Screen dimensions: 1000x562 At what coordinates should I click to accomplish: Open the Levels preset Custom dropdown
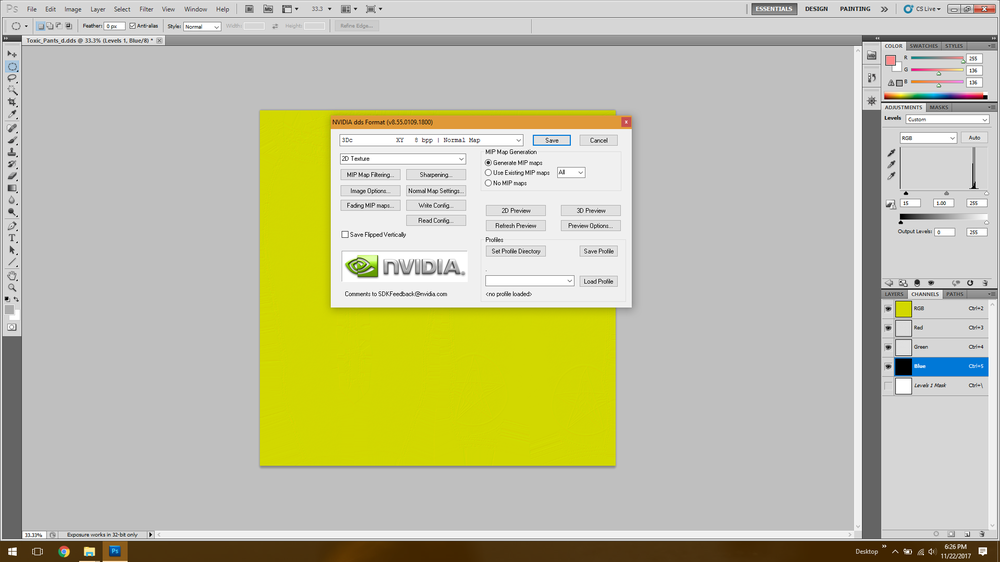click(x=946, y=119)
